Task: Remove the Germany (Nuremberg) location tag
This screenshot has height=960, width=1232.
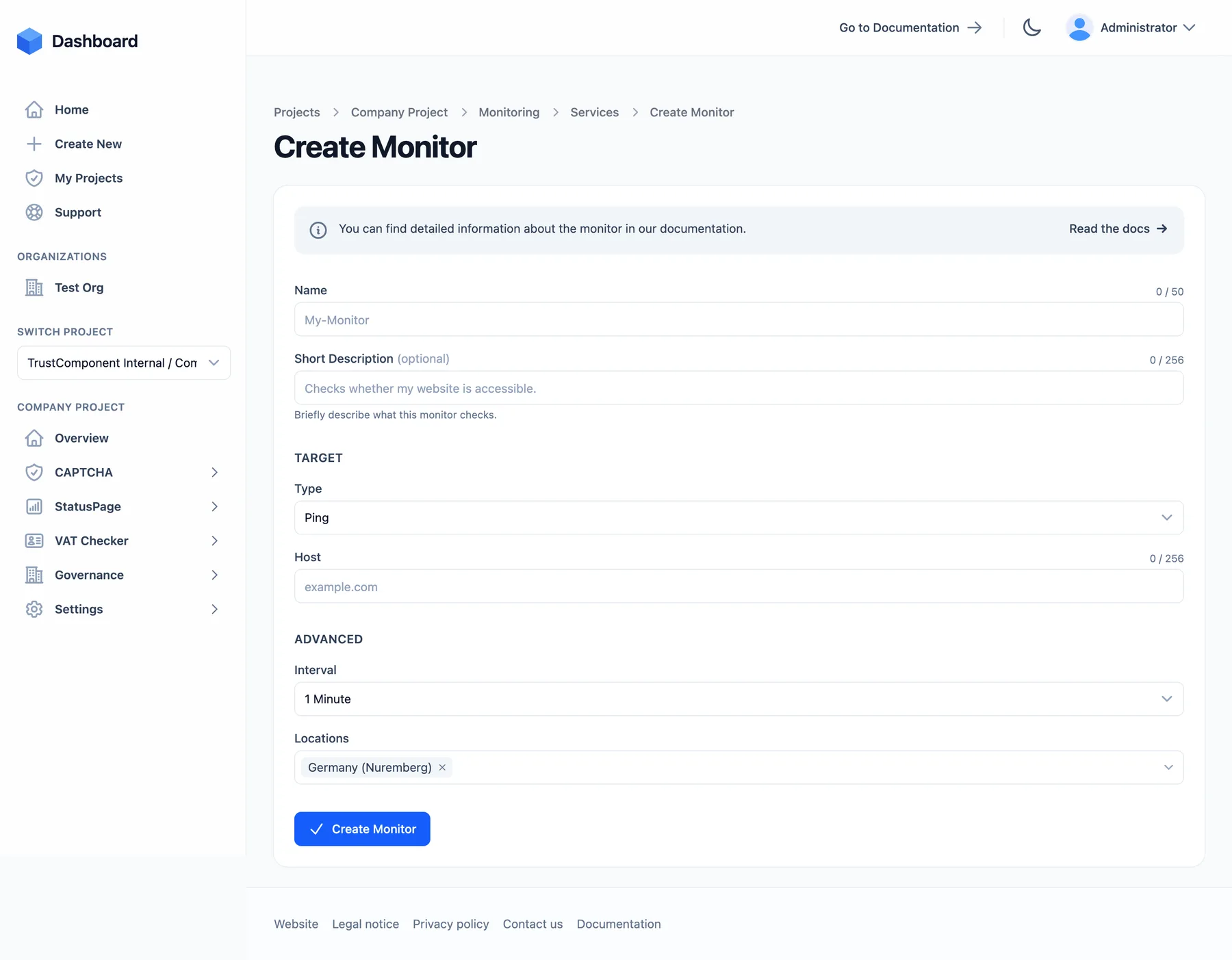Action: coord(442,768)
